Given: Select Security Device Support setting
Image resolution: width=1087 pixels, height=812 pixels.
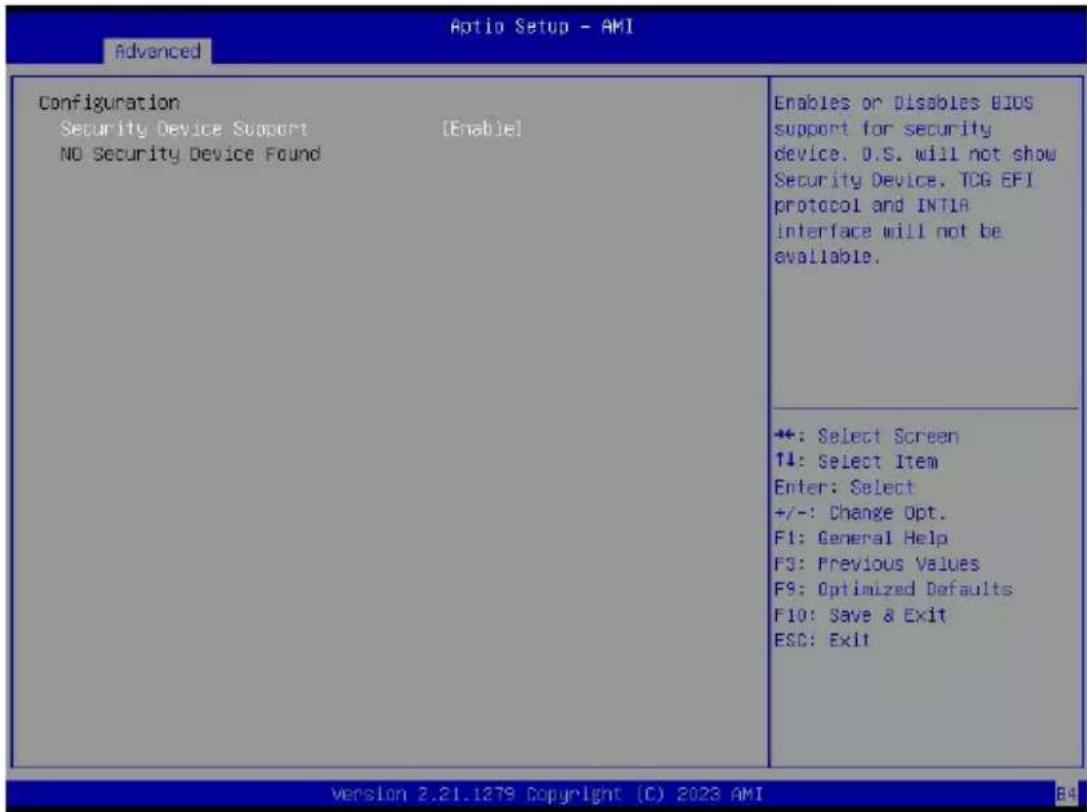Looking at the screenshot, I should pos(184,129).
